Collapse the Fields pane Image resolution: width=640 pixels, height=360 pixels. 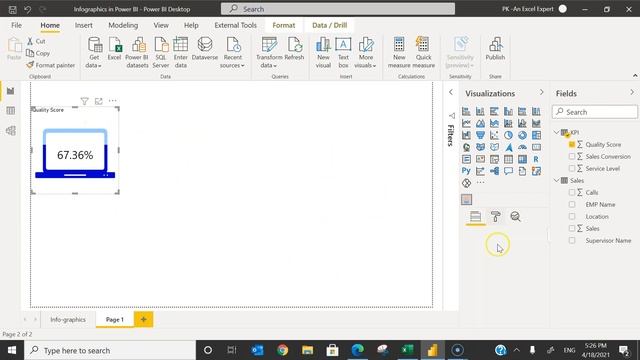pos(632,93)
